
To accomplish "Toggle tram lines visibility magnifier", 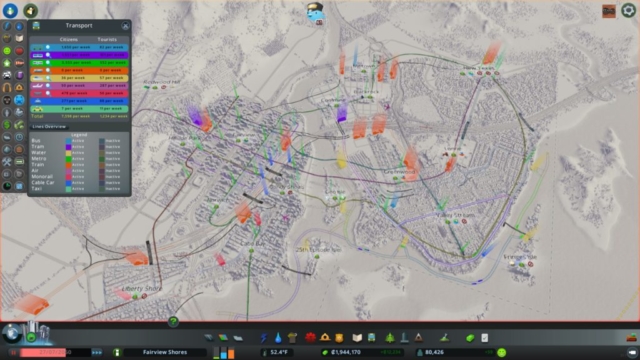I will tap(48, 55).
